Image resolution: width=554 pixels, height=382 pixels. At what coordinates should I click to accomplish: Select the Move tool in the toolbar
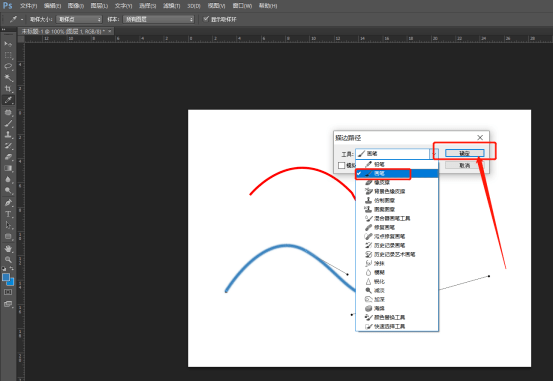pyautogui.click(x=8, y=44)
